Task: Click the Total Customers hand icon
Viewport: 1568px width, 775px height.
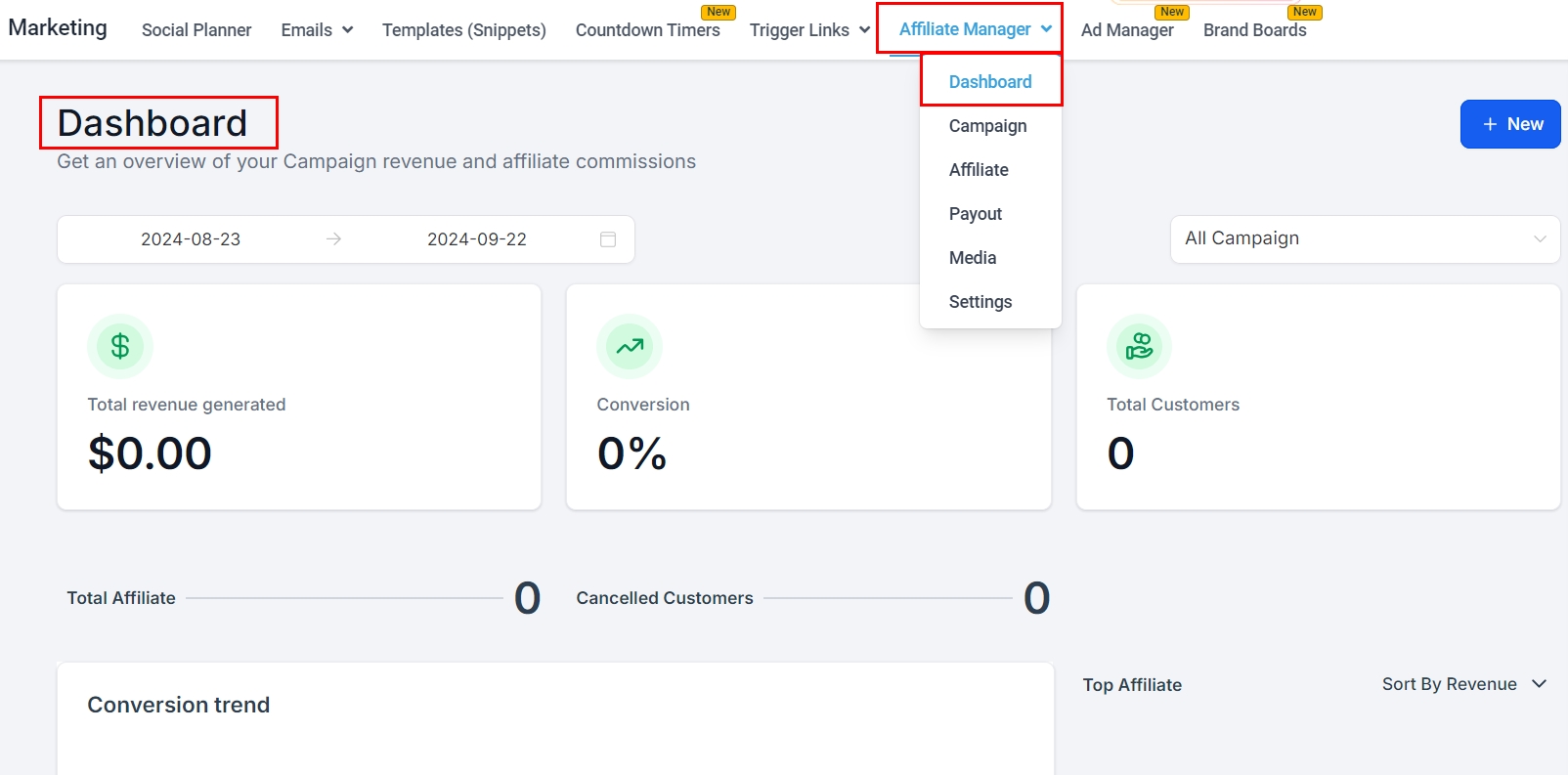Action: tap(1139, 346)
